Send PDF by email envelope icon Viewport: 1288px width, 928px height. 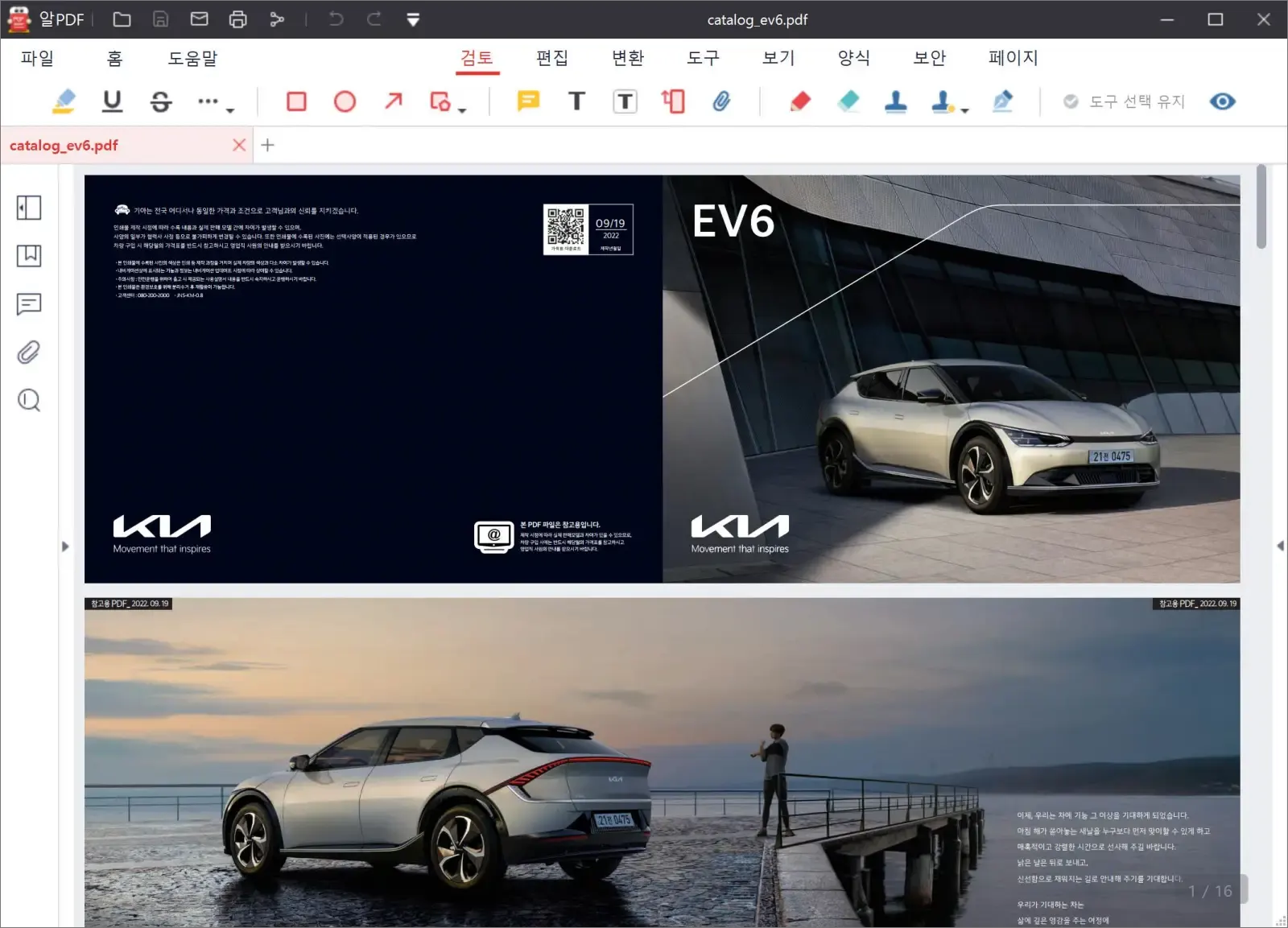(199, 19)
